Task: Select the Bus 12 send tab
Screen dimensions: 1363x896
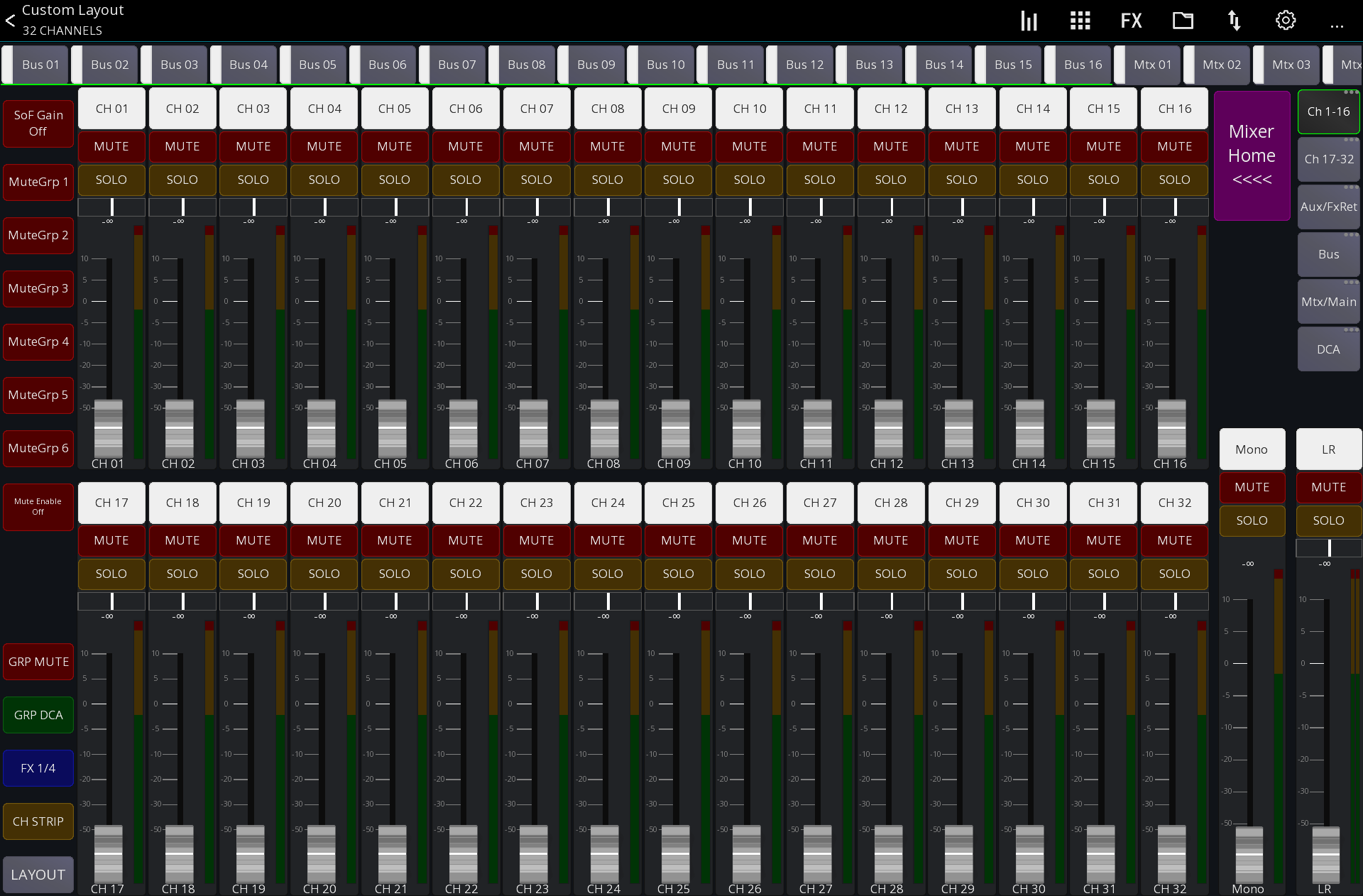Action: point(800,65)
